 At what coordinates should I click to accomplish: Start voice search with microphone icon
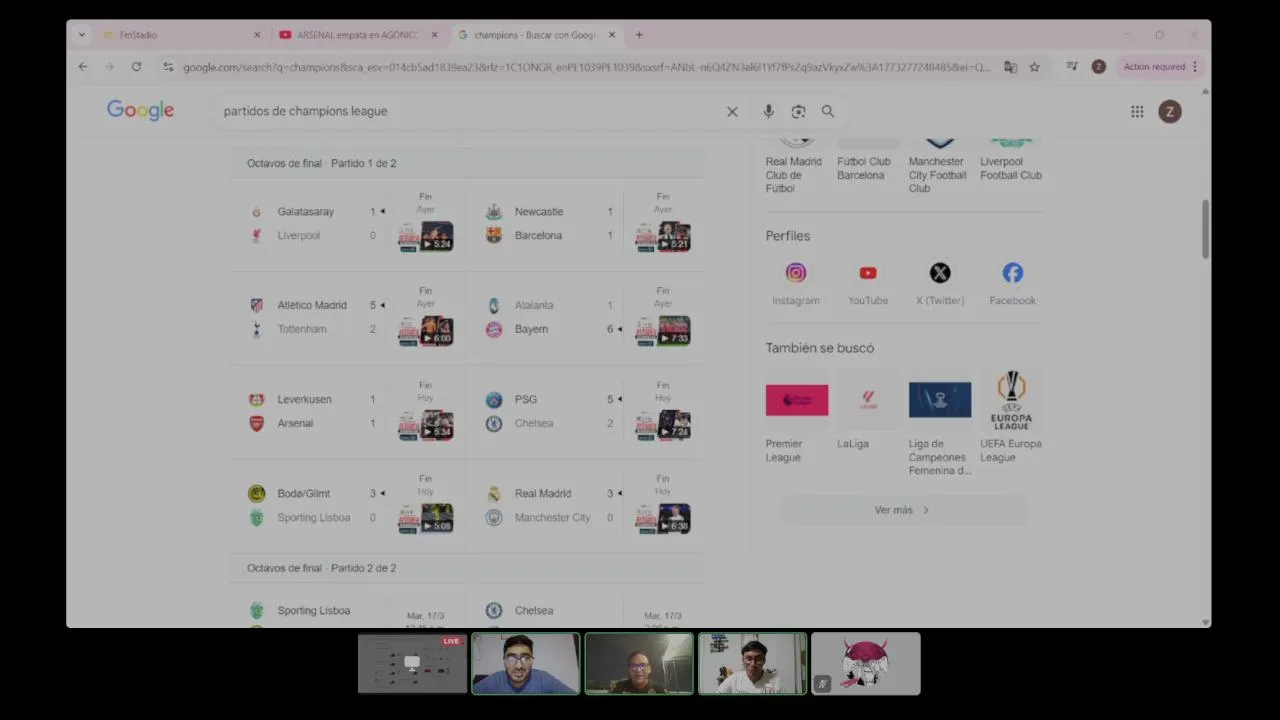click(768, 112)
